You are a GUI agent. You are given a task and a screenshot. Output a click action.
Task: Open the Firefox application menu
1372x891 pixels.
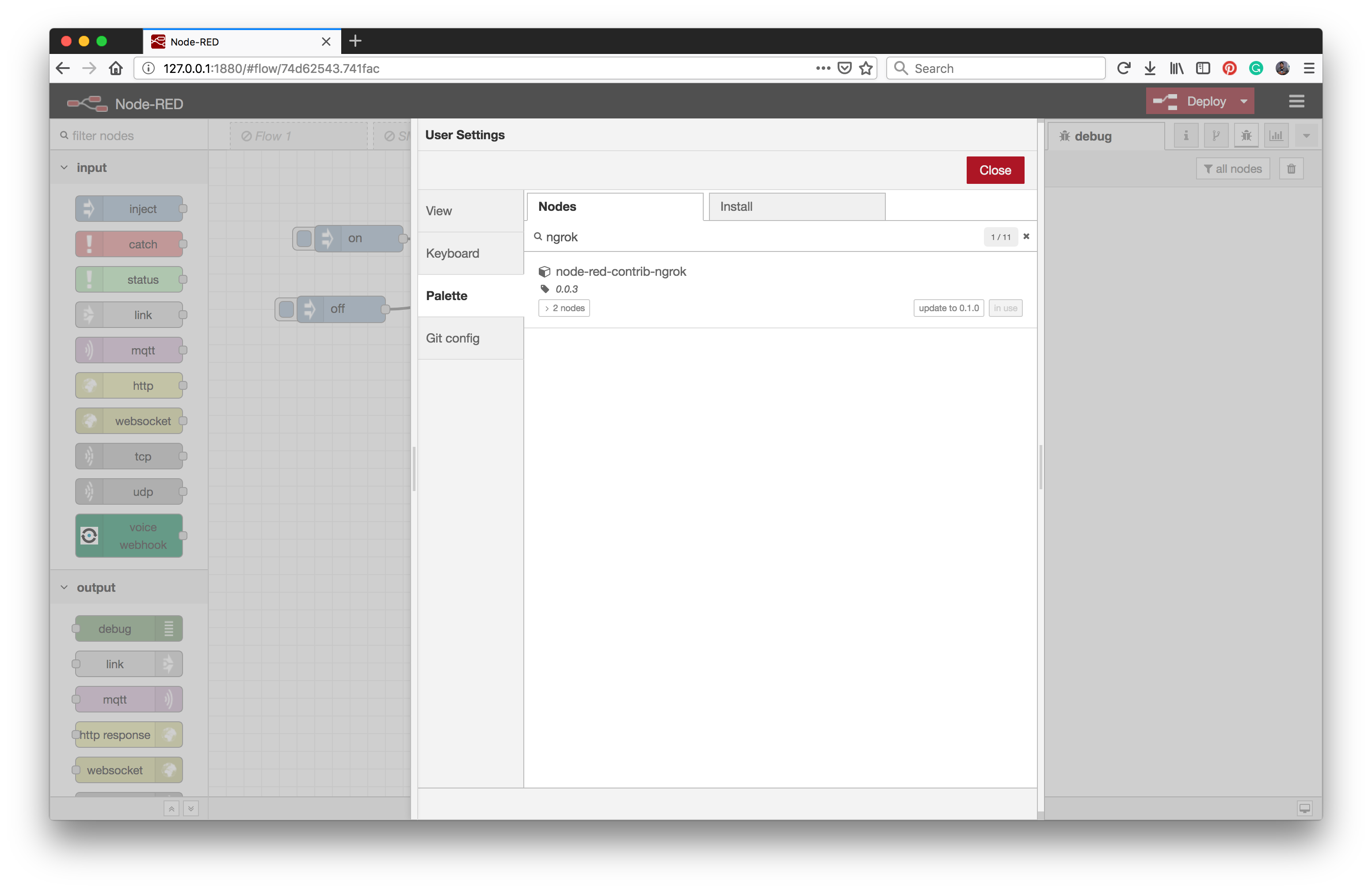tap(1309, 69)
